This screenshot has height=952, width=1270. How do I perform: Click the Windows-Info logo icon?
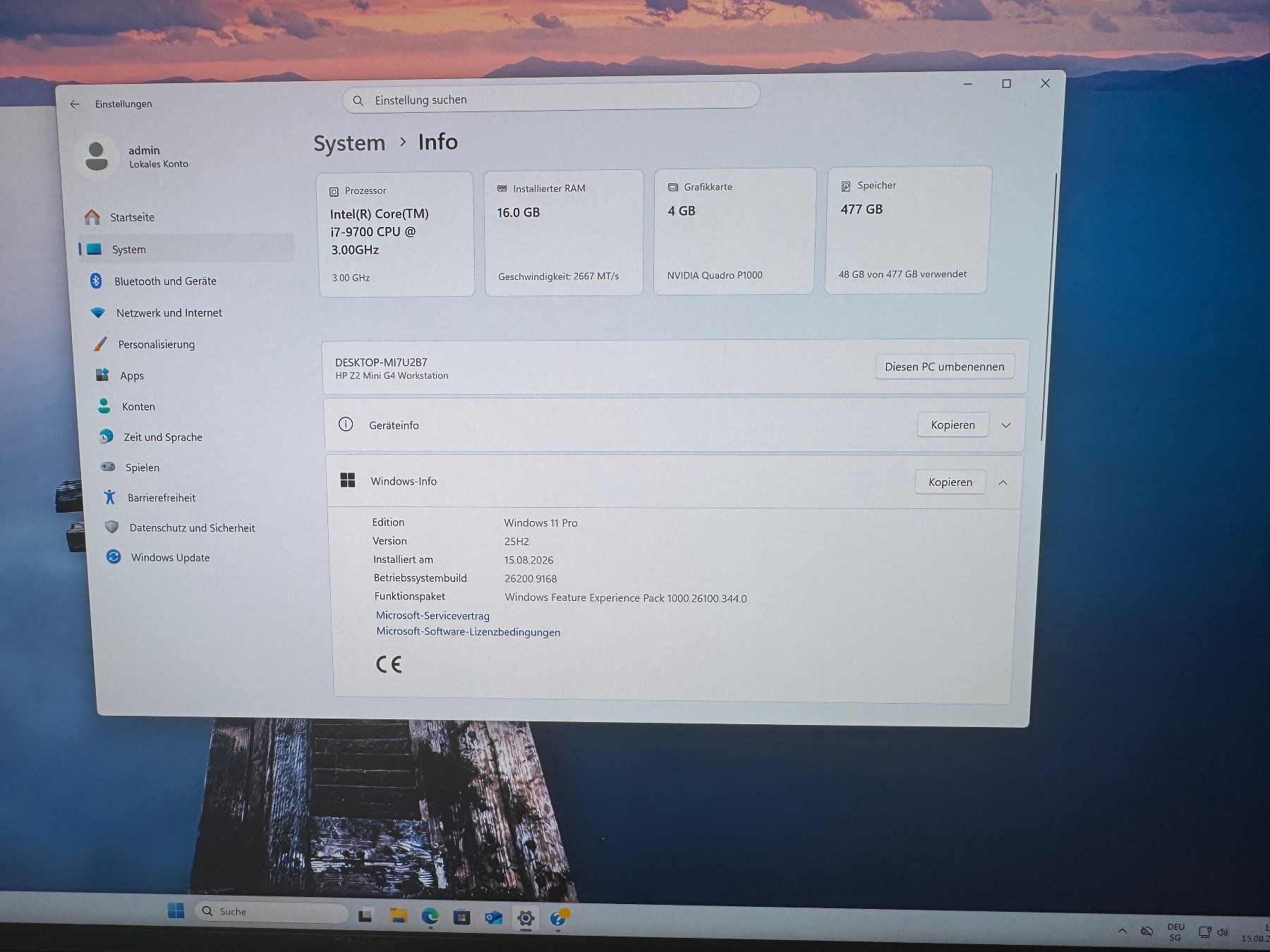(348, 480)
